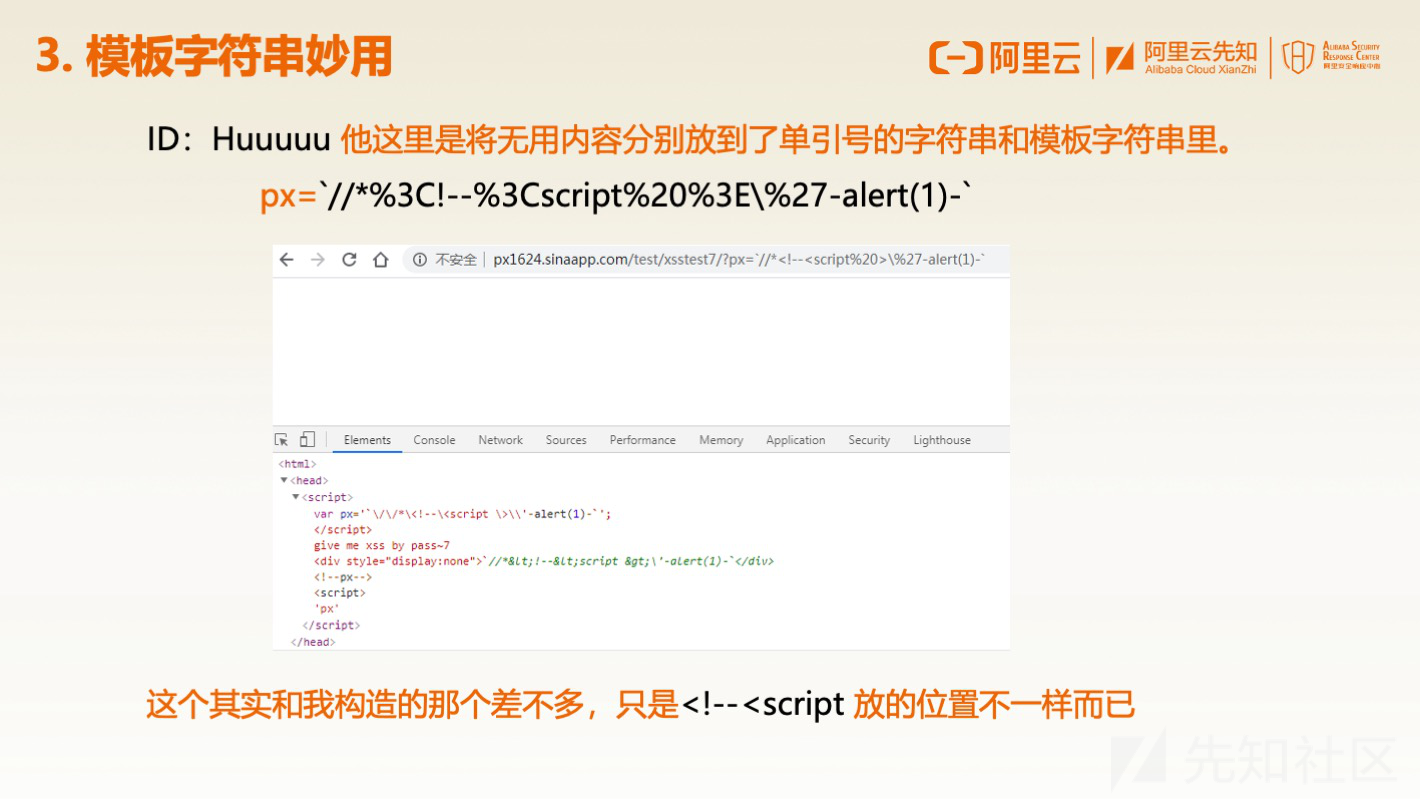Click the Alibaba Cloud XianZhi logo

1181,58
